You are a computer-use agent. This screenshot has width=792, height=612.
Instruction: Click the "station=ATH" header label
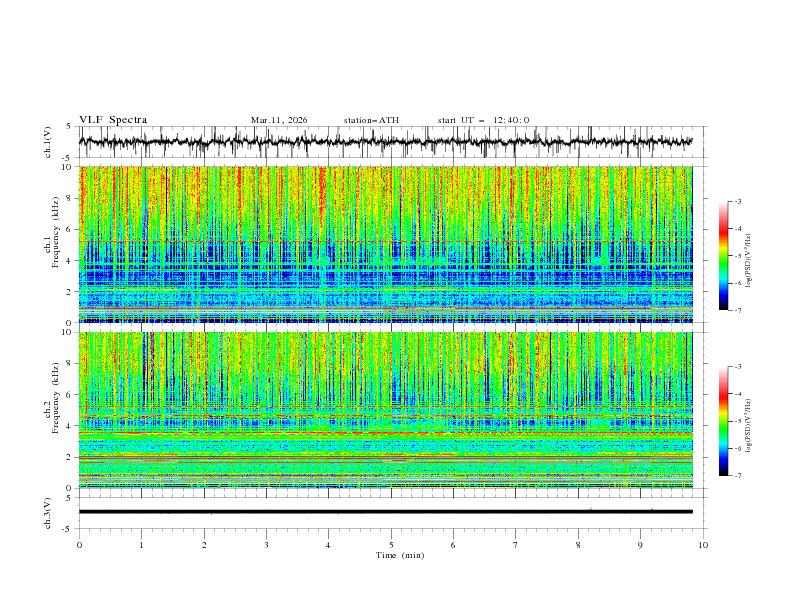pos(371,120)
